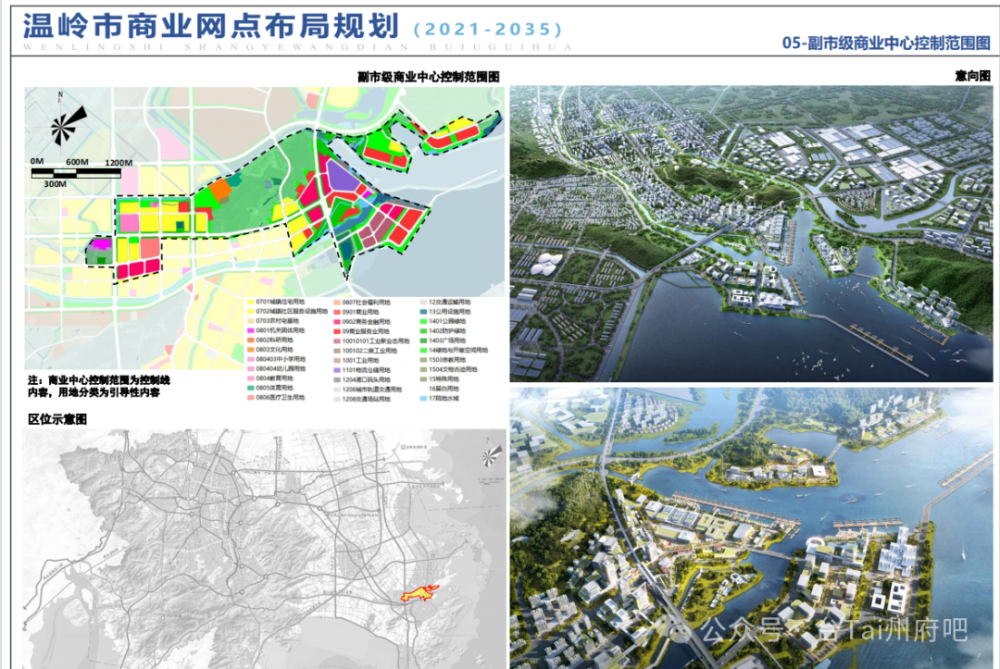Click the green 1401公园绿地 legend swatch
This screenshot has height=669, width=1000.
422,321
